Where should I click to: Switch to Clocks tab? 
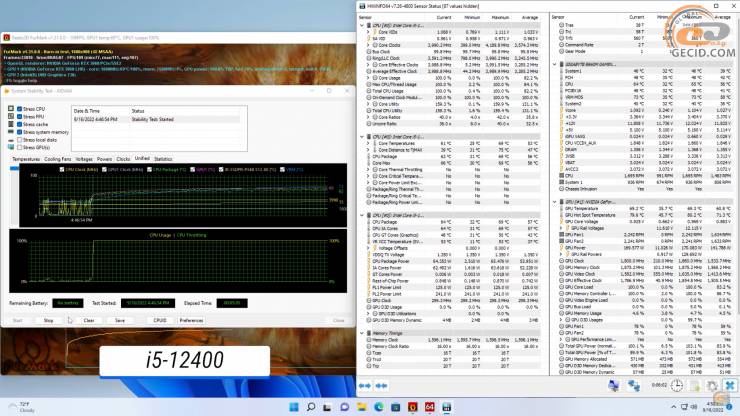(123, 159)
